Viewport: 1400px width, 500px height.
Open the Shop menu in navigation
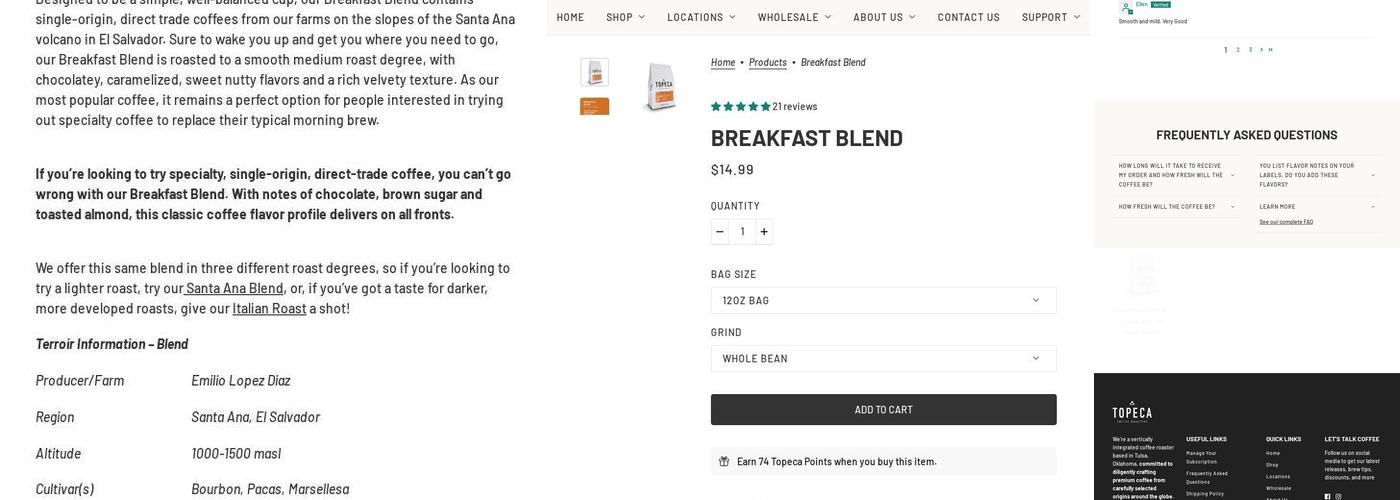[625, 17]
